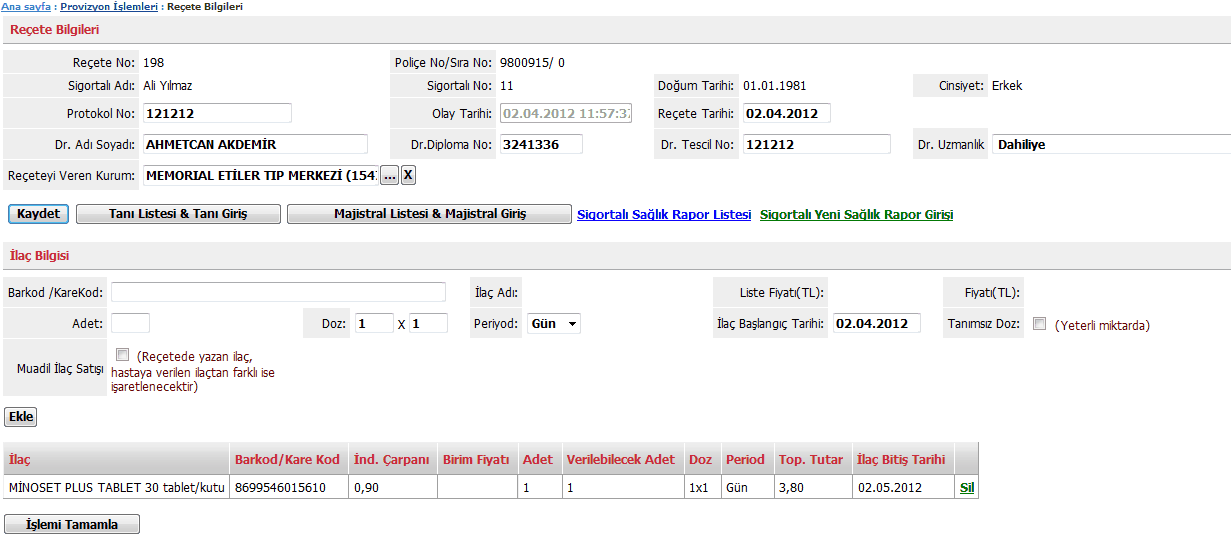Click the '...' institution browse button
The image size is (1231, 540).
point(390,176)
